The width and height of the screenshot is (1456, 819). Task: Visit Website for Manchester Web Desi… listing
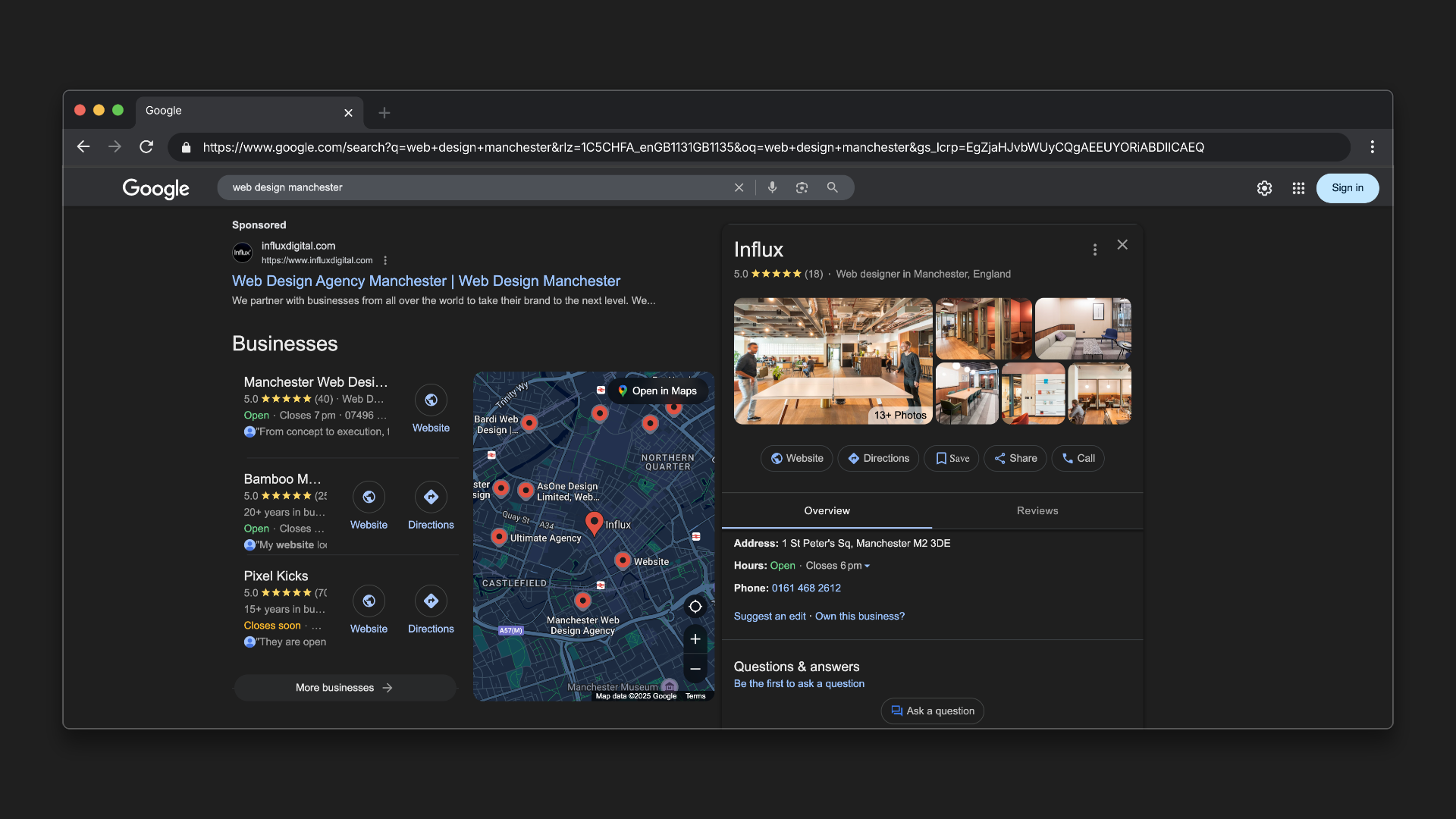(431, 409)
